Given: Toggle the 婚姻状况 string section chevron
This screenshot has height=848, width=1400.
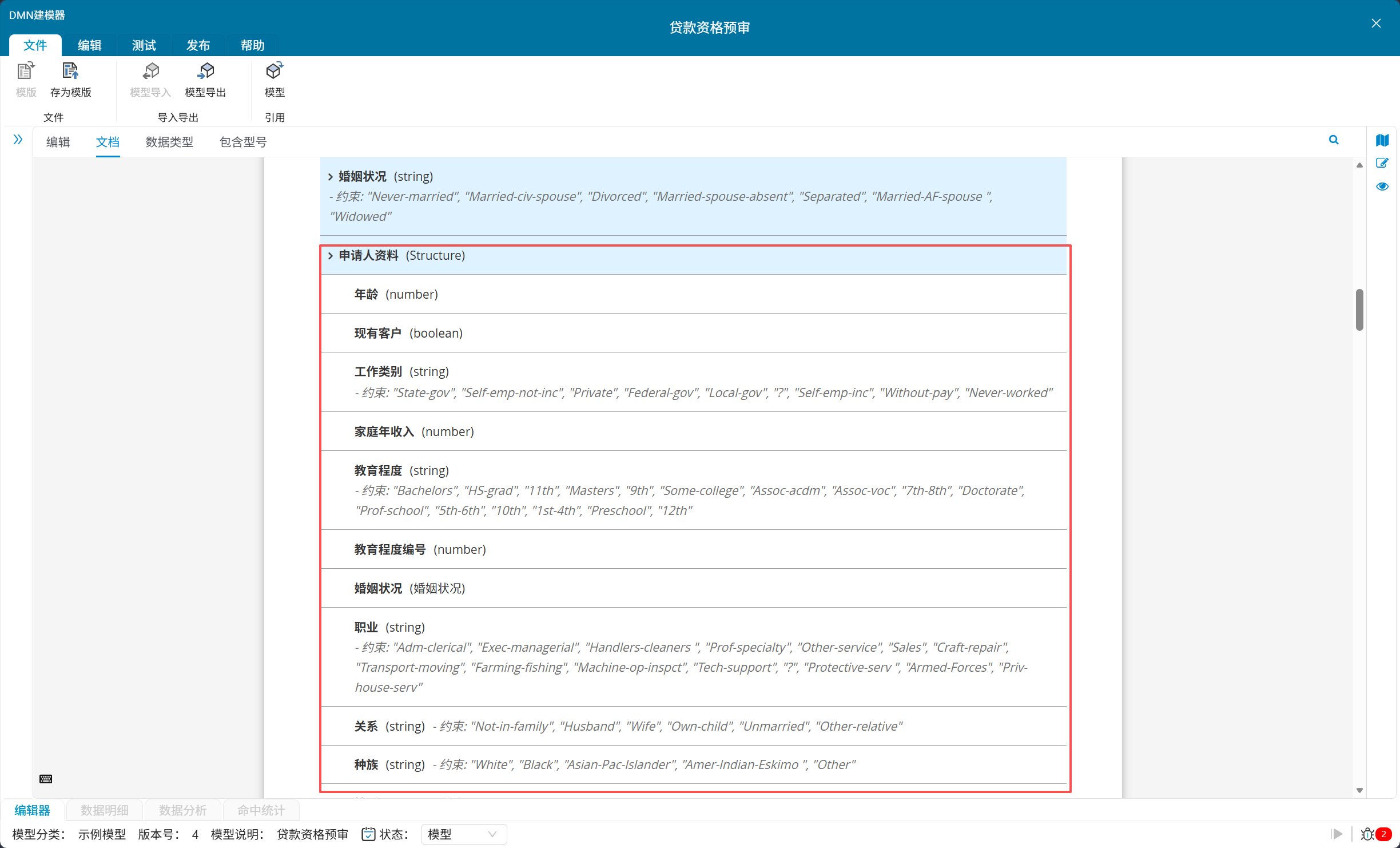Looking at the screenshot, I should click(x=331, y=177).
